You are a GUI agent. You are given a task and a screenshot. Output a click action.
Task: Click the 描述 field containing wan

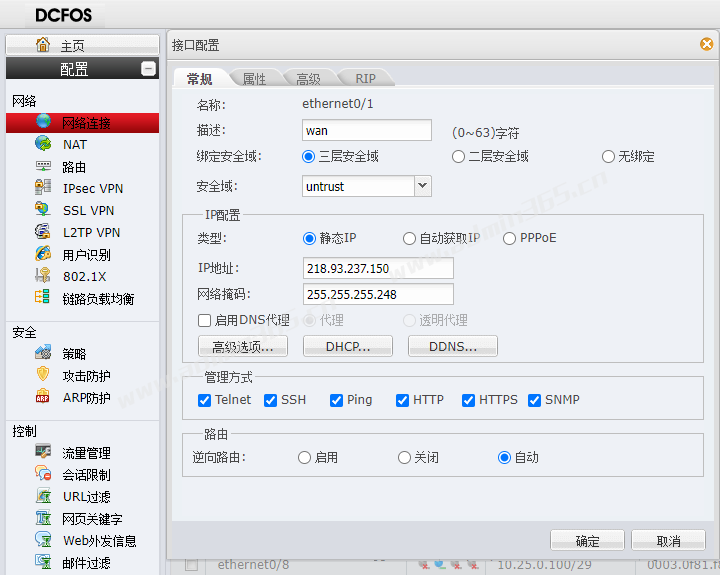367,130
